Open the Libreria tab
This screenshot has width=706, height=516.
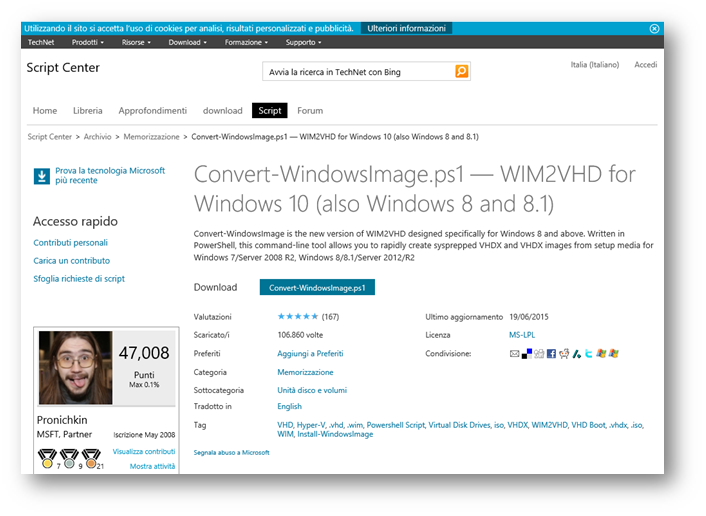pyautogui.click(x=87, y=111)
